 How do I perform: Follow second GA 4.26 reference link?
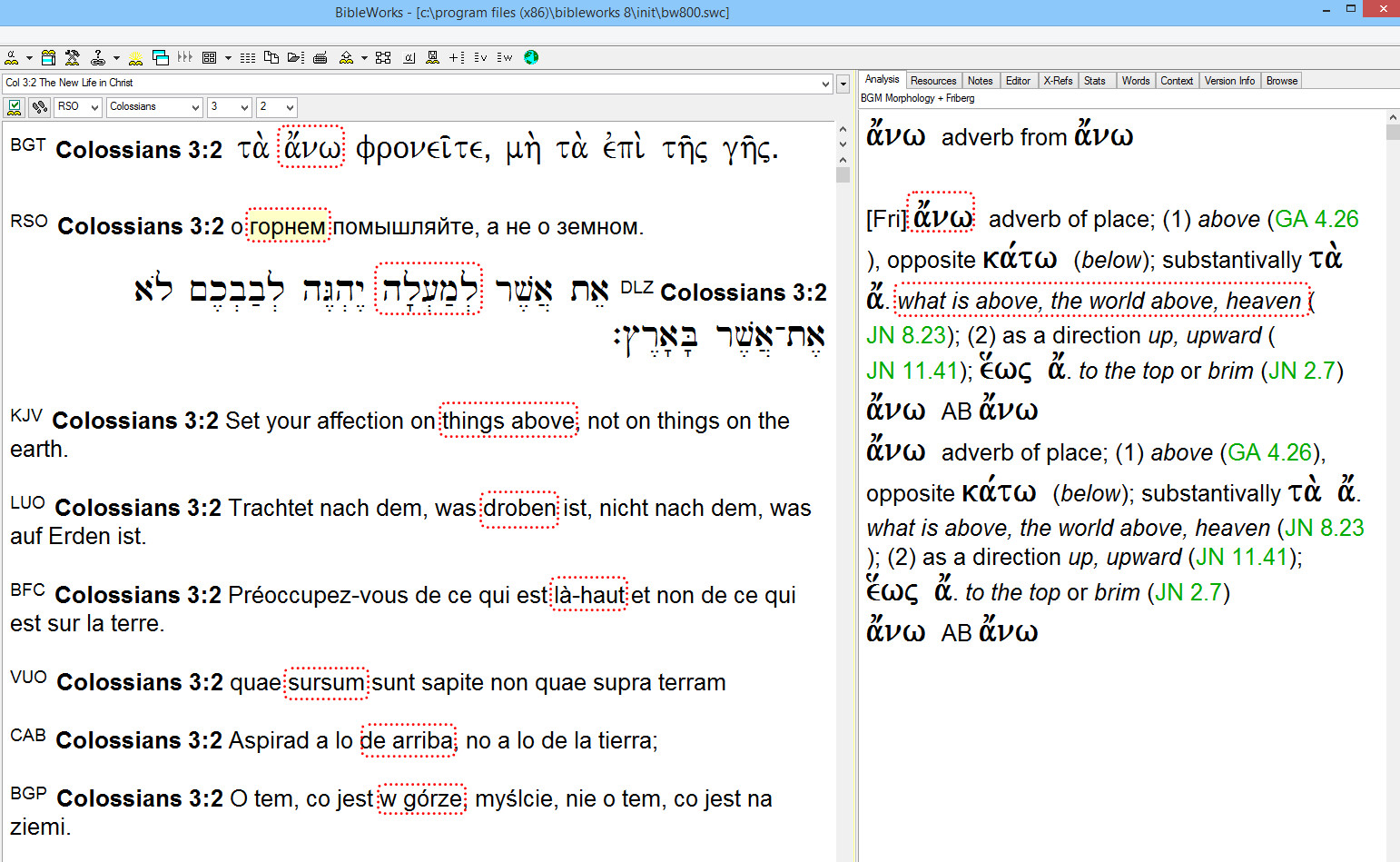[1270, 453]
